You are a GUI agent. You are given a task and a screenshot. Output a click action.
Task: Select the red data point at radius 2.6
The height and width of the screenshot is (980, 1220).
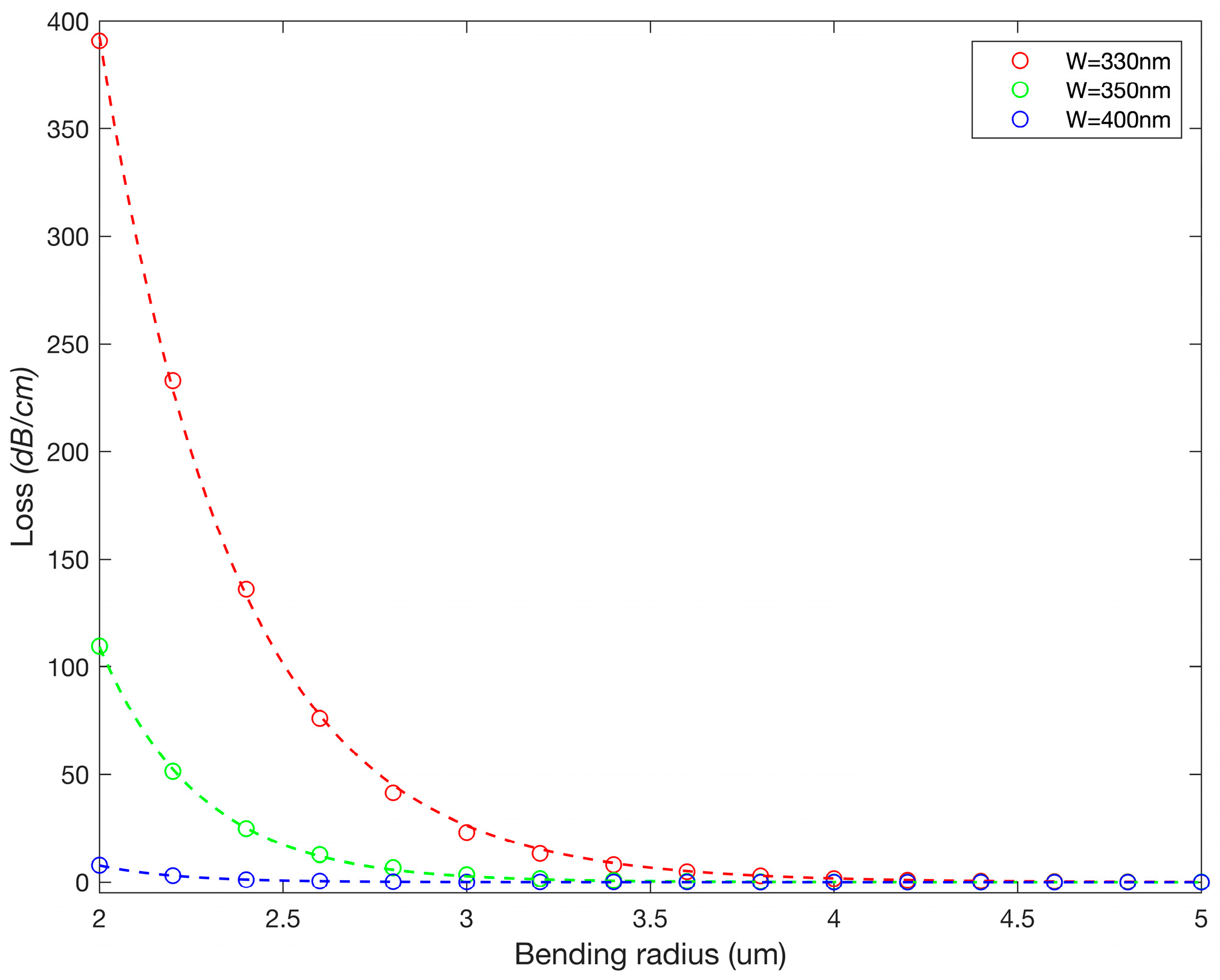point(320,718)
